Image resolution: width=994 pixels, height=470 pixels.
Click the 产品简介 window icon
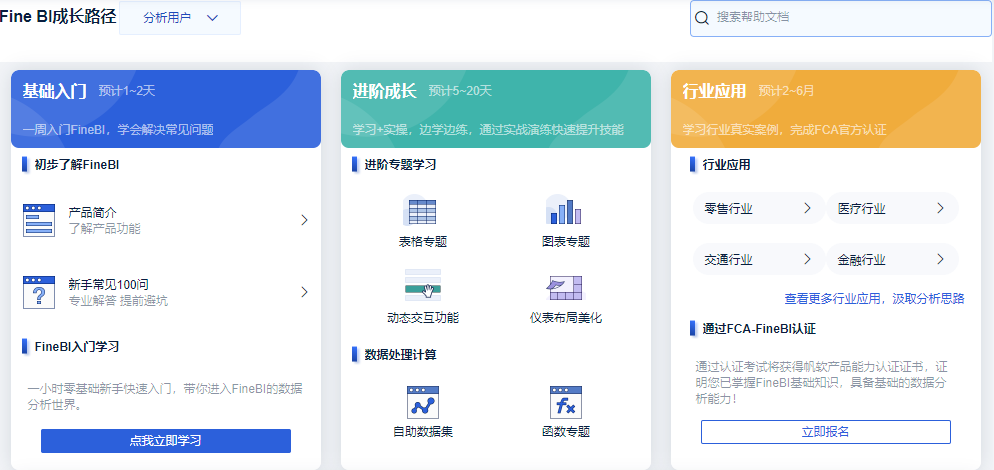pyautogui.click(x=39, y=220)
